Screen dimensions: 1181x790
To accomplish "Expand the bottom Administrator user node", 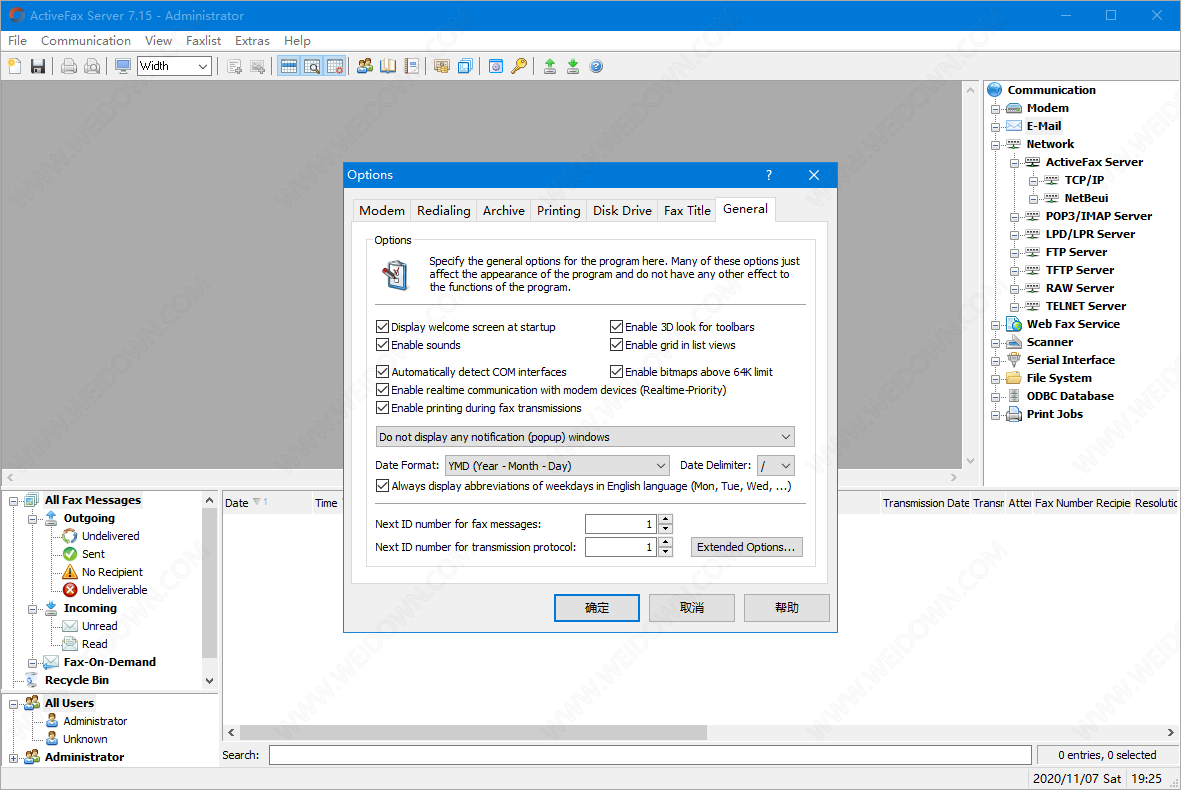I will tap(14, 758).
